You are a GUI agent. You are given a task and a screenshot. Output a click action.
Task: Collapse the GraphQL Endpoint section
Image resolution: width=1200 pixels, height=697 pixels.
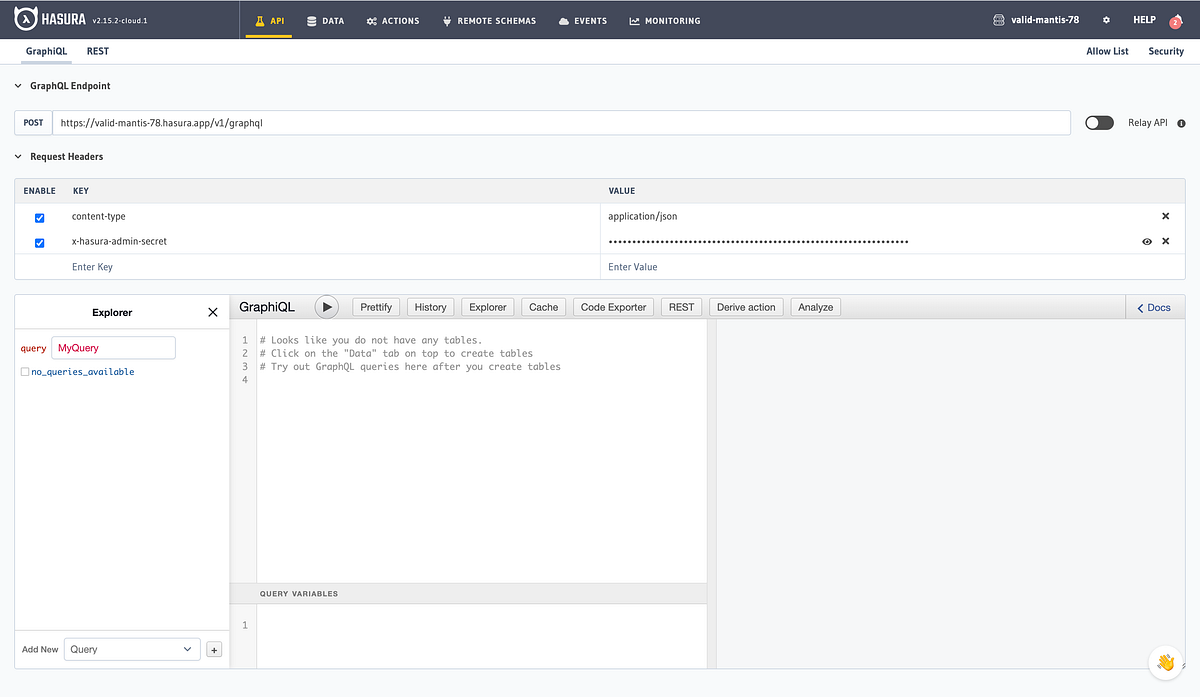click(17, 86)
